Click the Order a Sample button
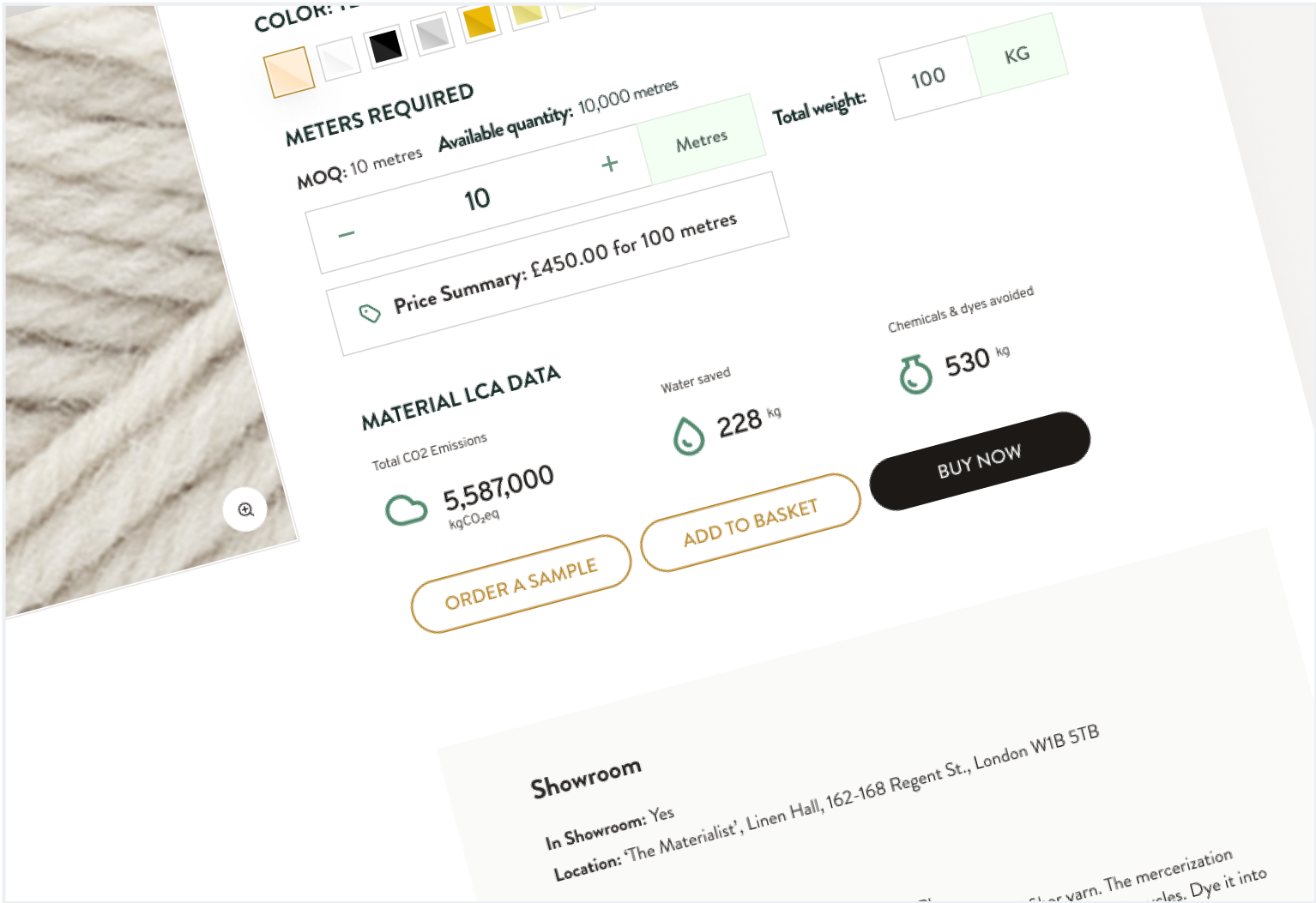 click(521, 584)
